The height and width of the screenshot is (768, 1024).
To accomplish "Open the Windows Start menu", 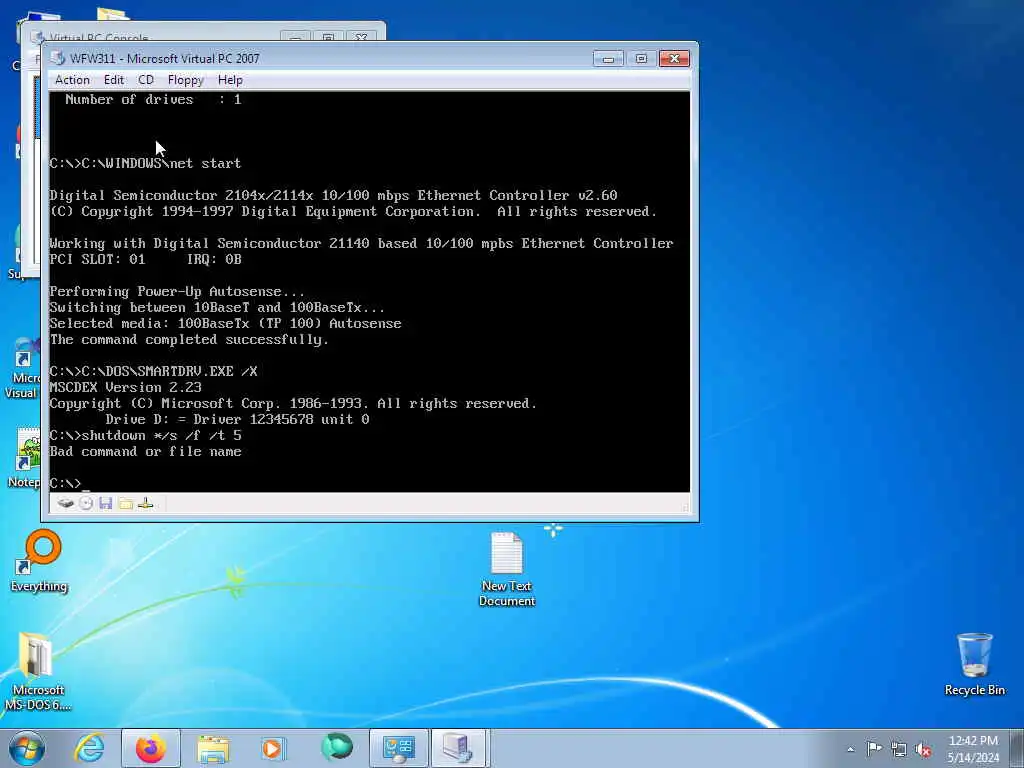I will coord(26,748).
